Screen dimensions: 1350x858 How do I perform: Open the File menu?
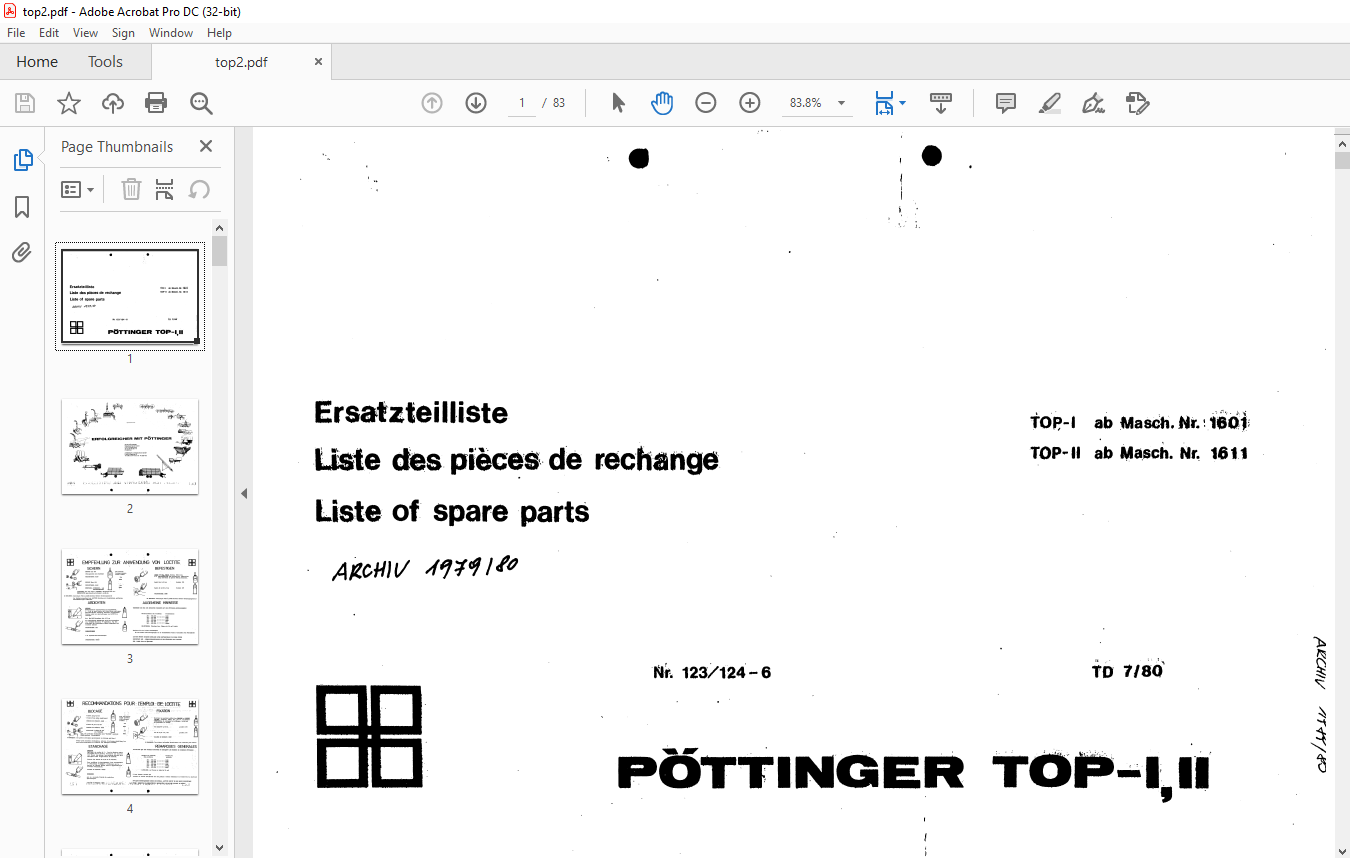pyautogui.click(x=16, y=33)
